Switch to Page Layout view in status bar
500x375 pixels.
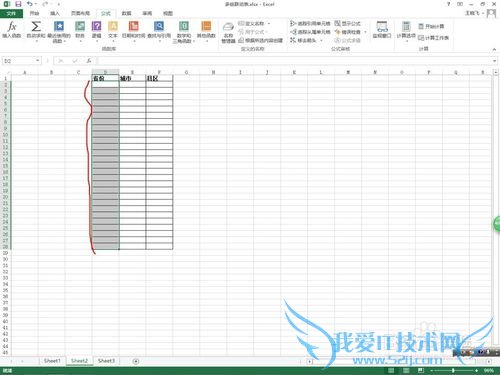[406, 370]
